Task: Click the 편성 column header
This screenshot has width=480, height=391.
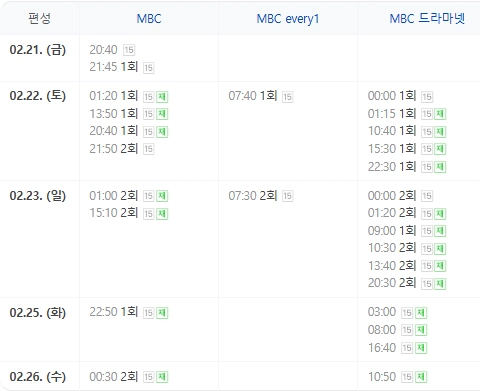Action: tap(39, 18)
